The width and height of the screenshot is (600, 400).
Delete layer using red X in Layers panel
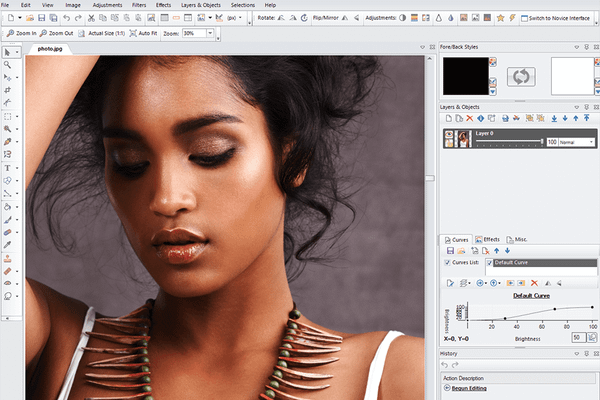tap(470, 118)
